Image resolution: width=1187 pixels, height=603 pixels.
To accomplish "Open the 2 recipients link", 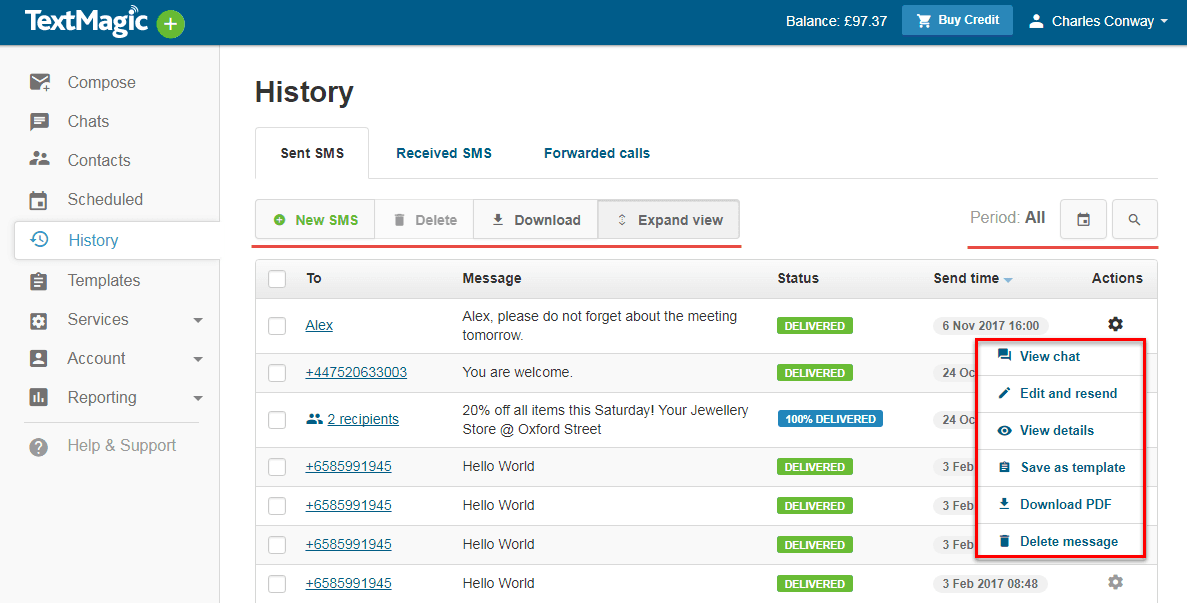I will [363, 419].
